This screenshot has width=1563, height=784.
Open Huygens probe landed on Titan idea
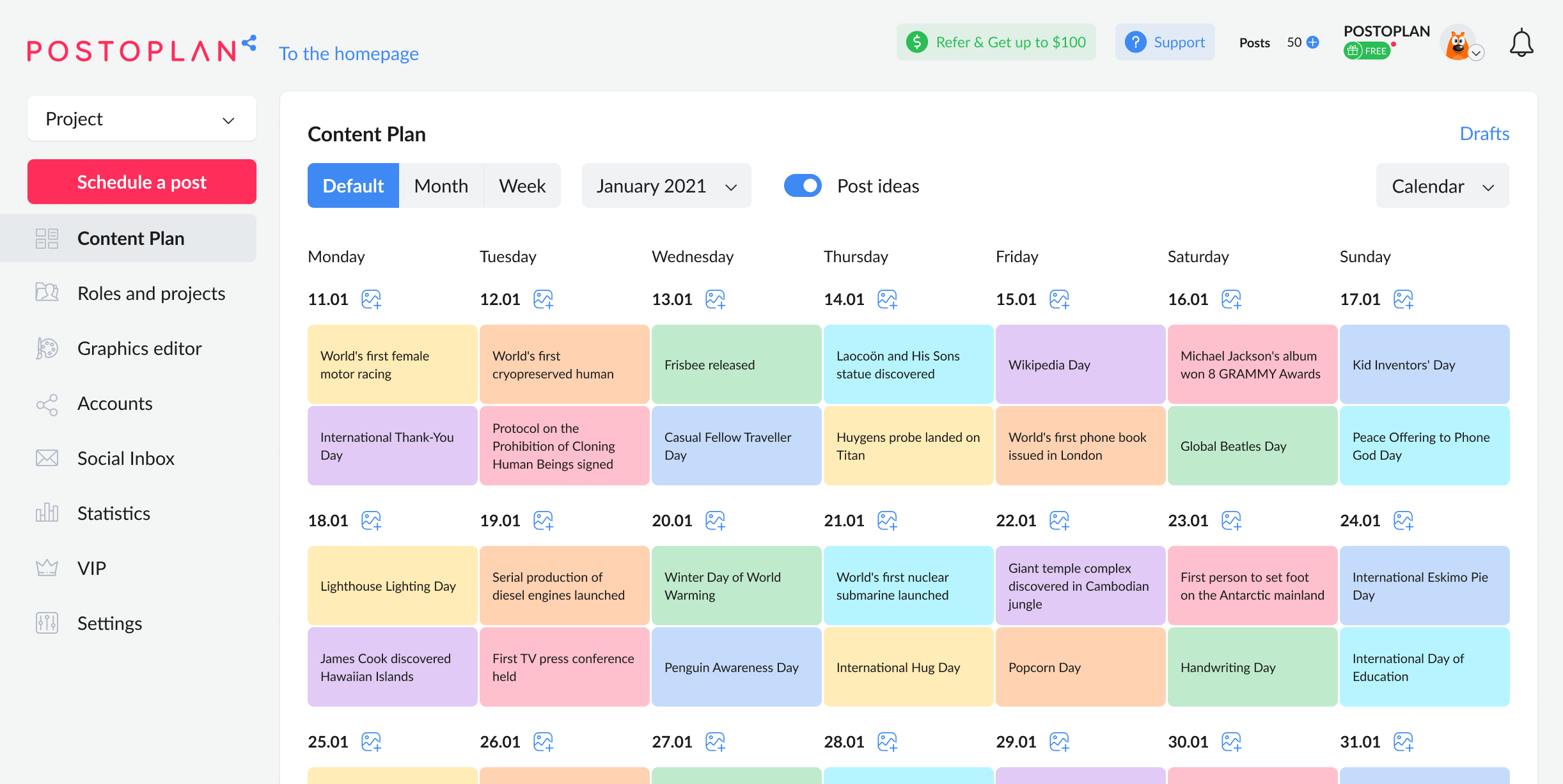tap(908, 446)
